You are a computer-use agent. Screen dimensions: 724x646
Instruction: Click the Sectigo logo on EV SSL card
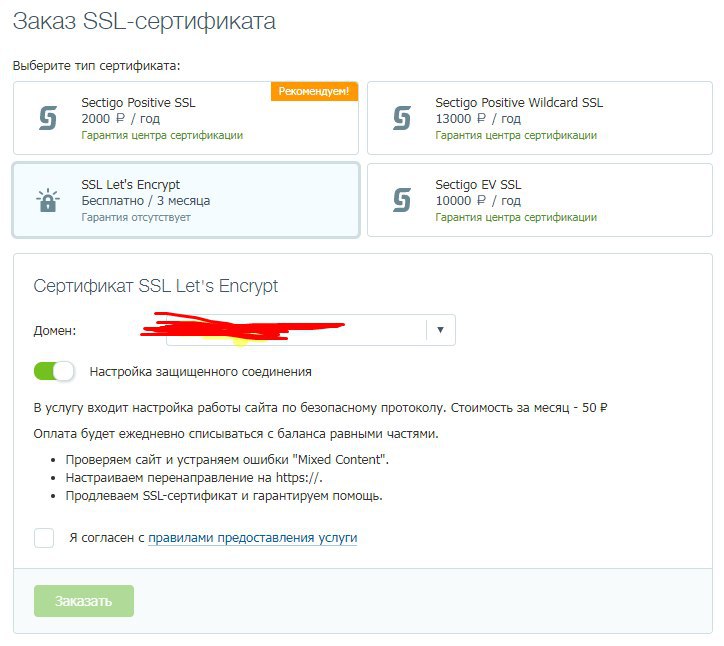[402, 200]
